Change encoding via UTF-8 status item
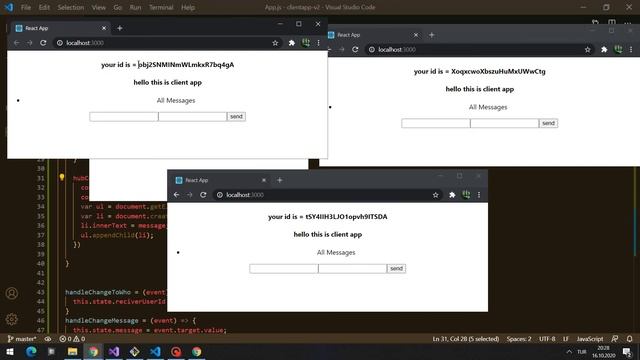Screen dimensions: 640x360 (547, 339)
